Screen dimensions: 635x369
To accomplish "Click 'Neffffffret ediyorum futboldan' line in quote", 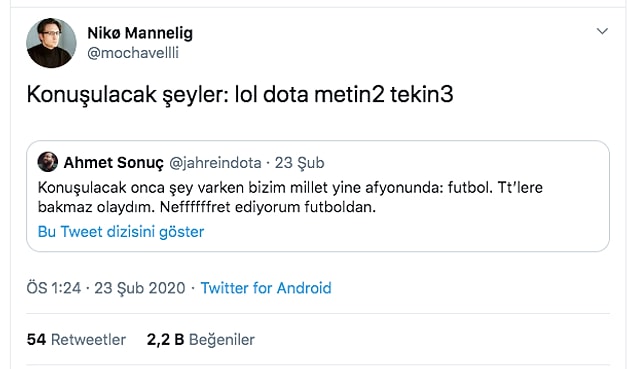I will 268,207.
